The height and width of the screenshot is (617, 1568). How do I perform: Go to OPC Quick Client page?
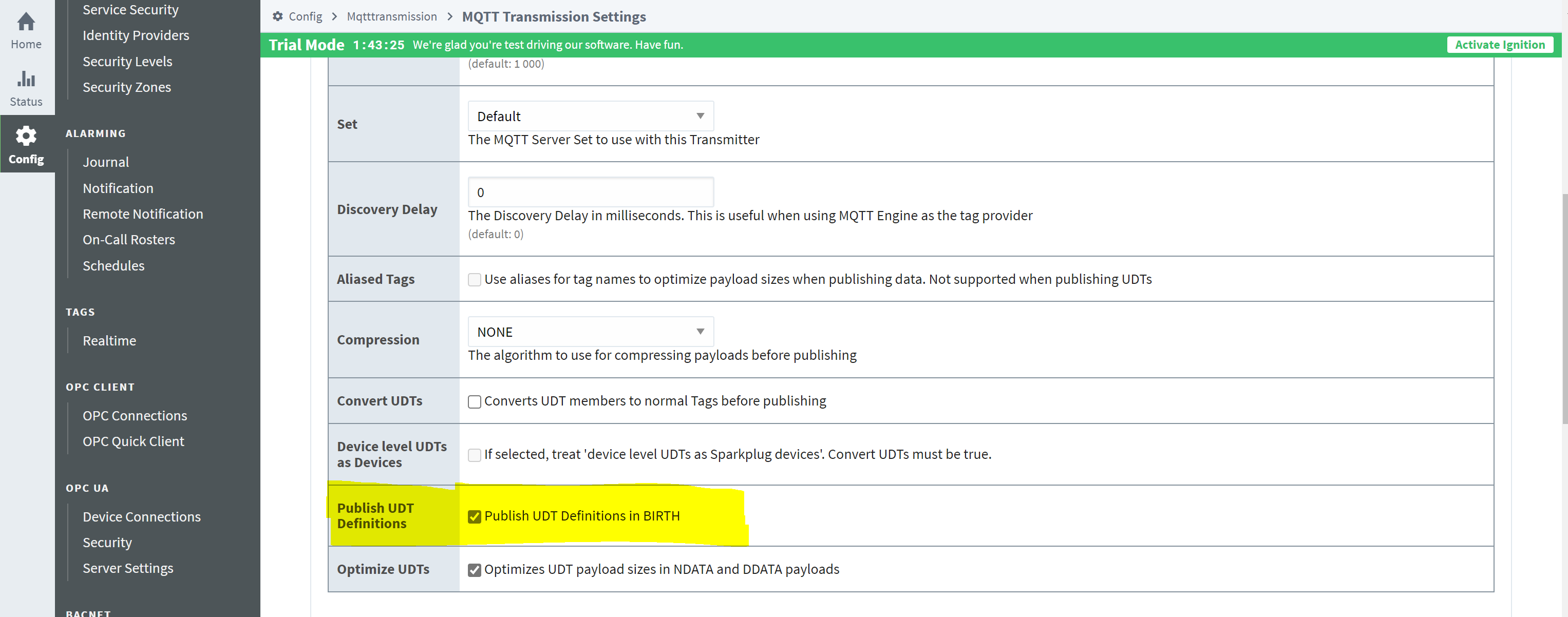[x=134, y=441]
